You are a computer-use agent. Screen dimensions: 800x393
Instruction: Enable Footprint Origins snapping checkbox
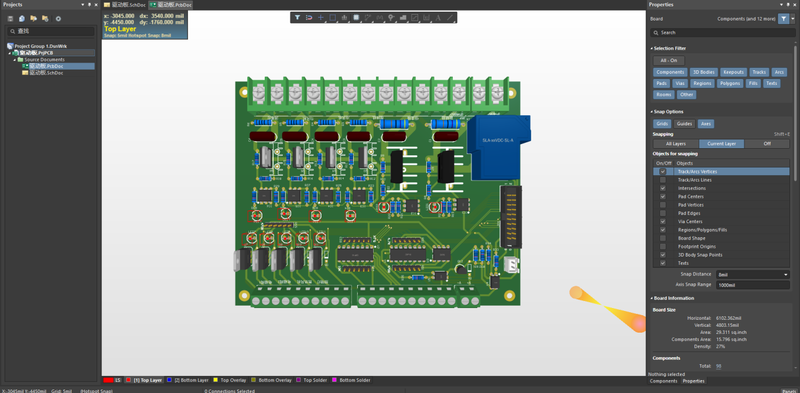663,247
